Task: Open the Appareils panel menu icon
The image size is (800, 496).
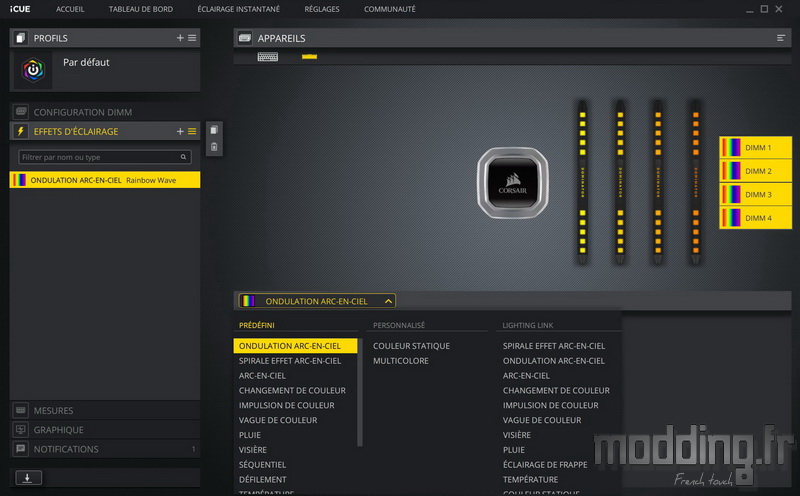Action: (781, 38)
